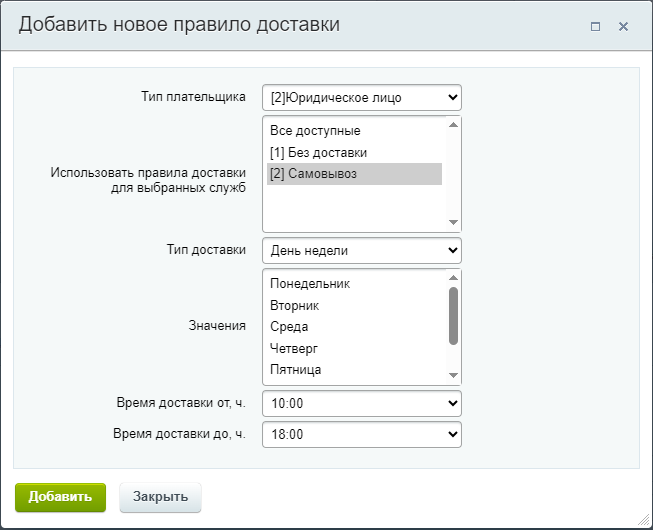This screenshot has width=653, height=530.
Task: Click services list scroll up arrow
Action: 453,125
